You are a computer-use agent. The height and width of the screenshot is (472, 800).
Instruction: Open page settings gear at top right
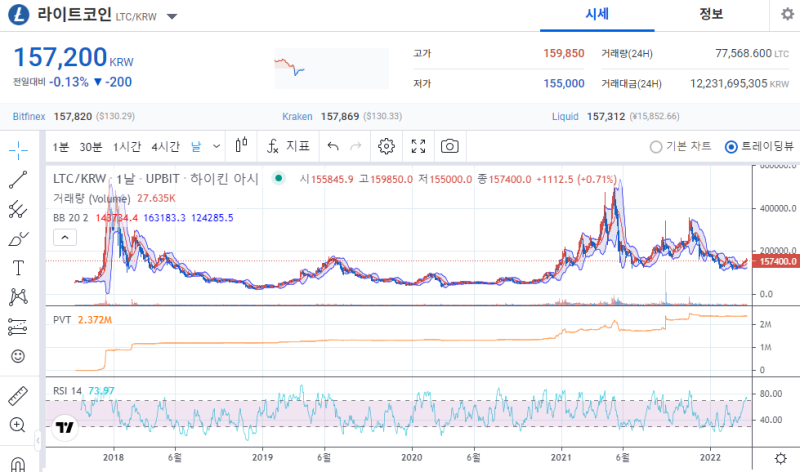pos(787,14)
